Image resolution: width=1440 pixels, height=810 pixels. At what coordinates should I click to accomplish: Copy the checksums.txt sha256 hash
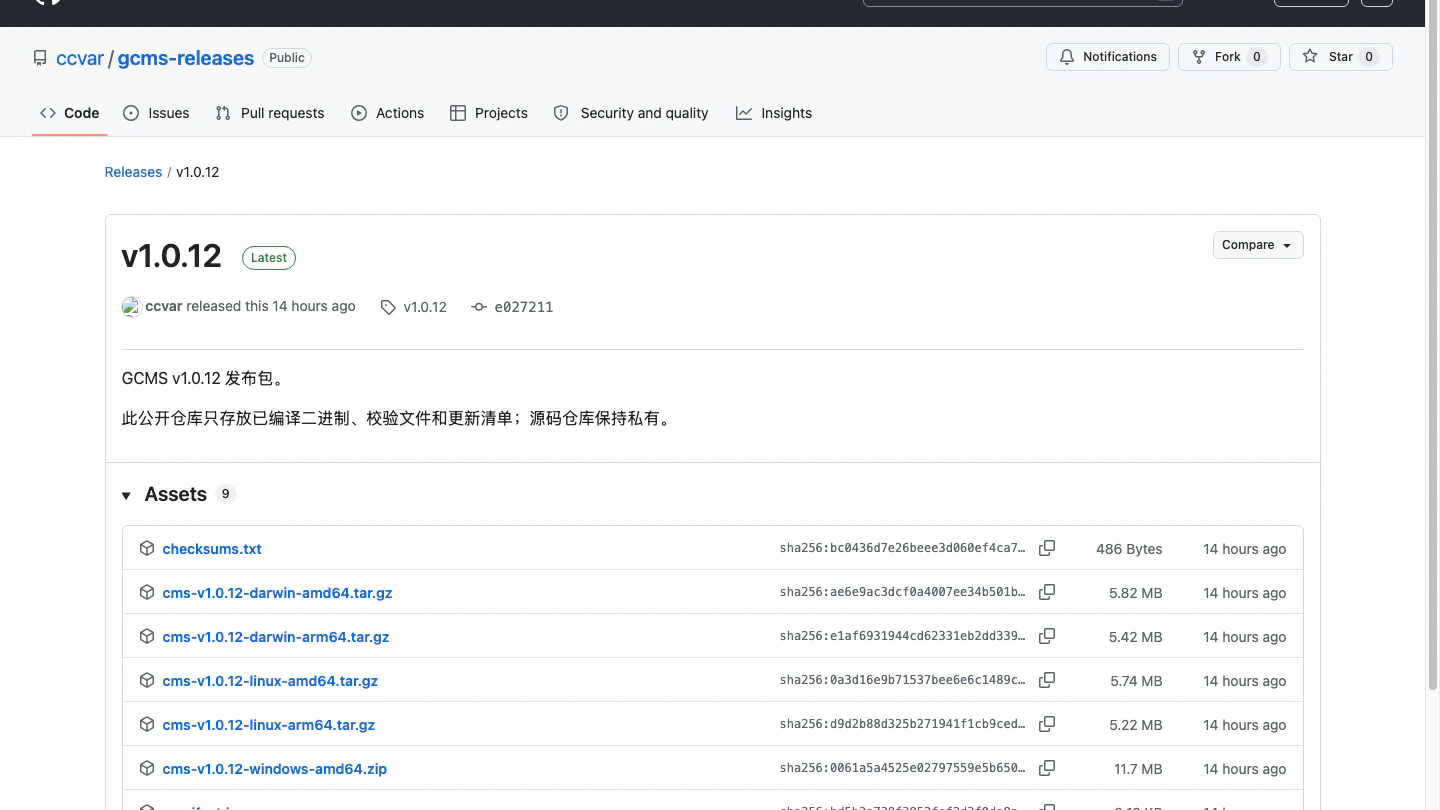point(1047,548)
